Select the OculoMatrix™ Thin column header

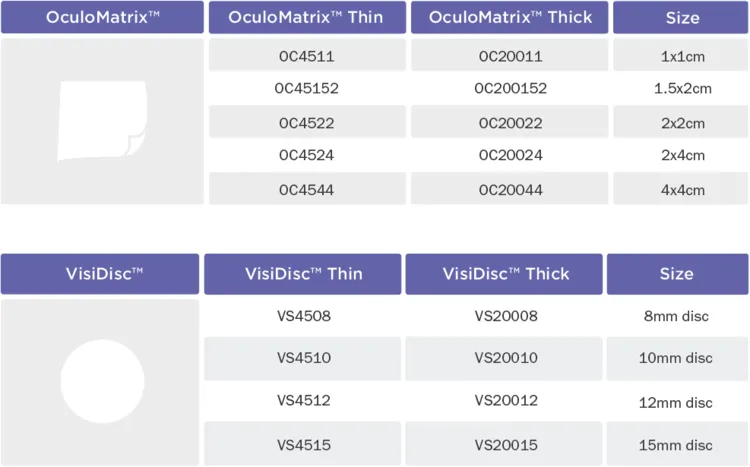(305, 18)
